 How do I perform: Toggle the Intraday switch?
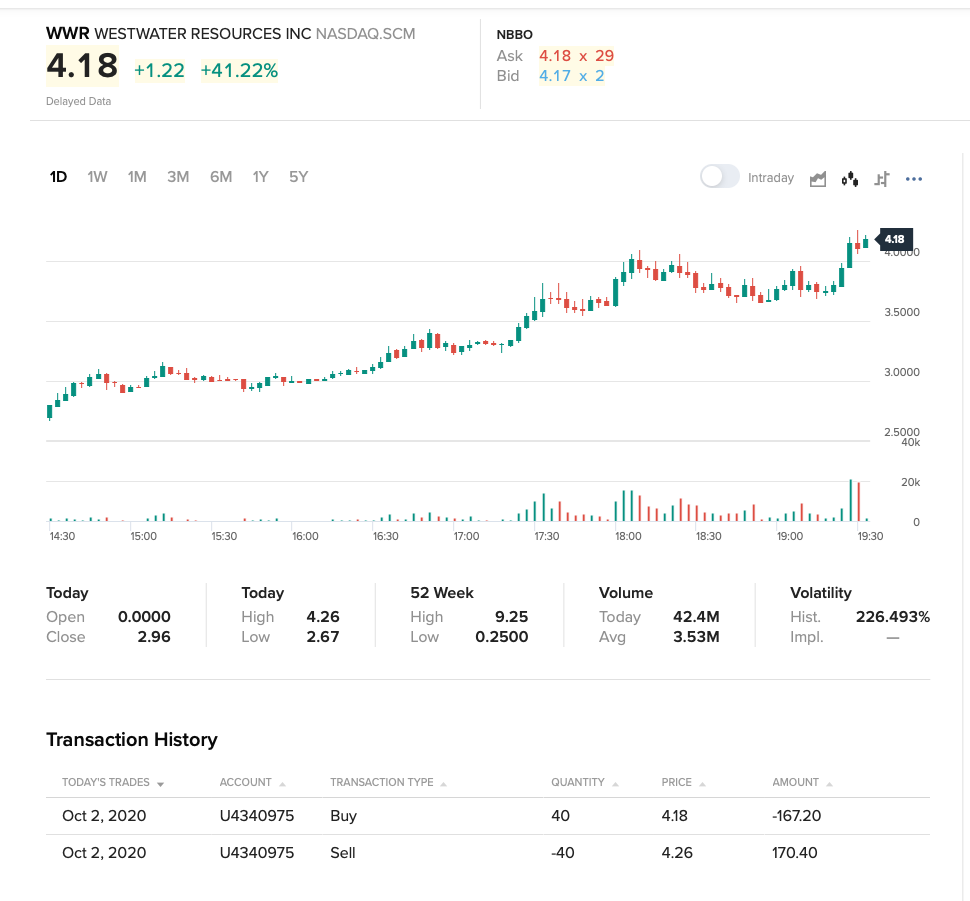tap(720, 177)
